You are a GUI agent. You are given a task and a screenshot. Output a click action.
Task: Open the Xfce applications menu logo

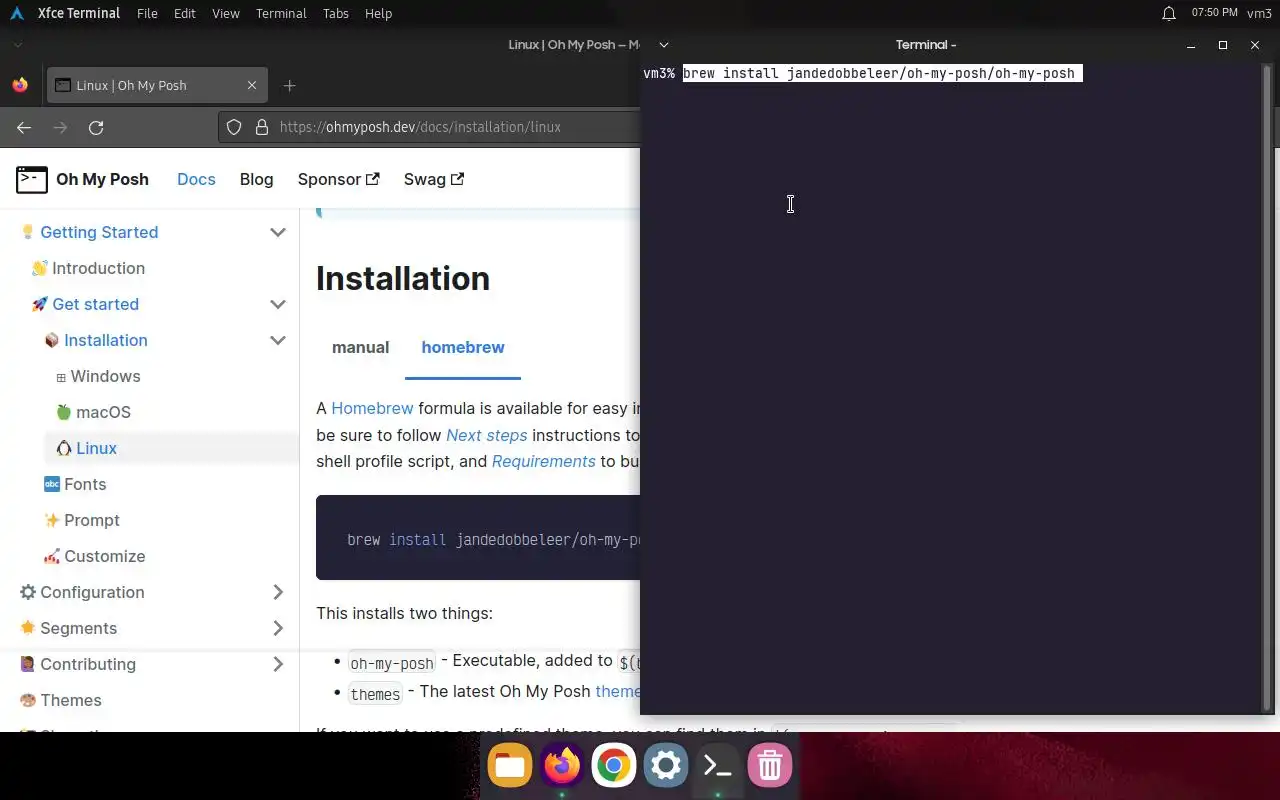tap(16, 13)
